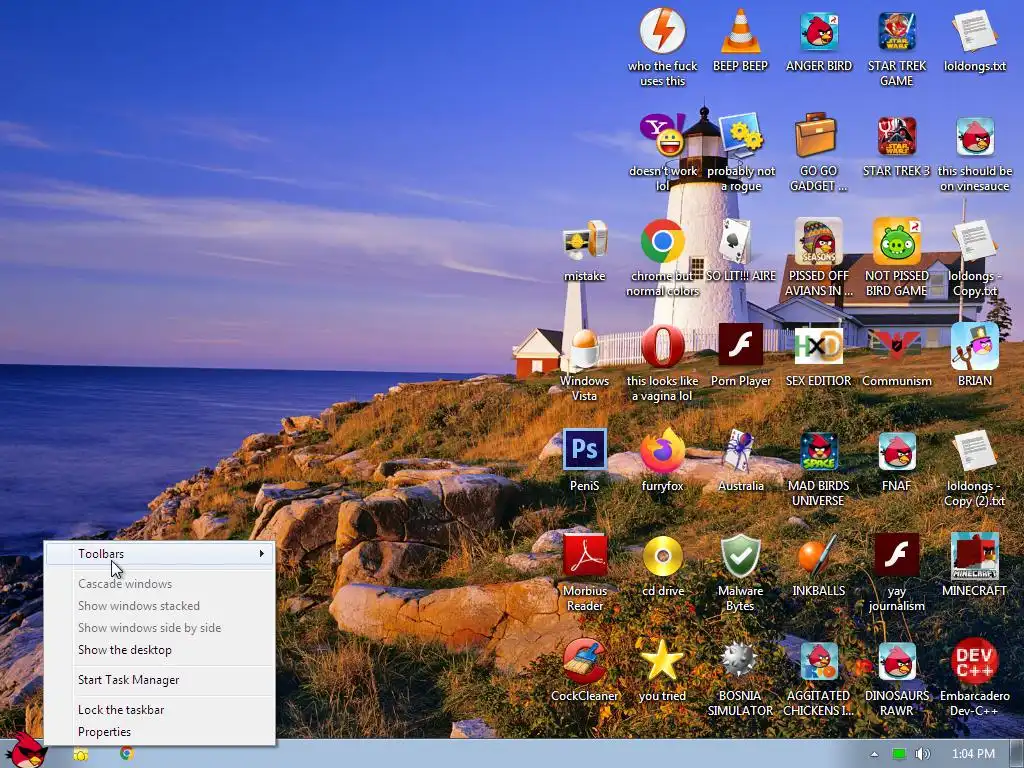This screenshot has height=768, width=1024.
Task: Select the computer icon labeled mistake
Action: click(x=584, y=241)
